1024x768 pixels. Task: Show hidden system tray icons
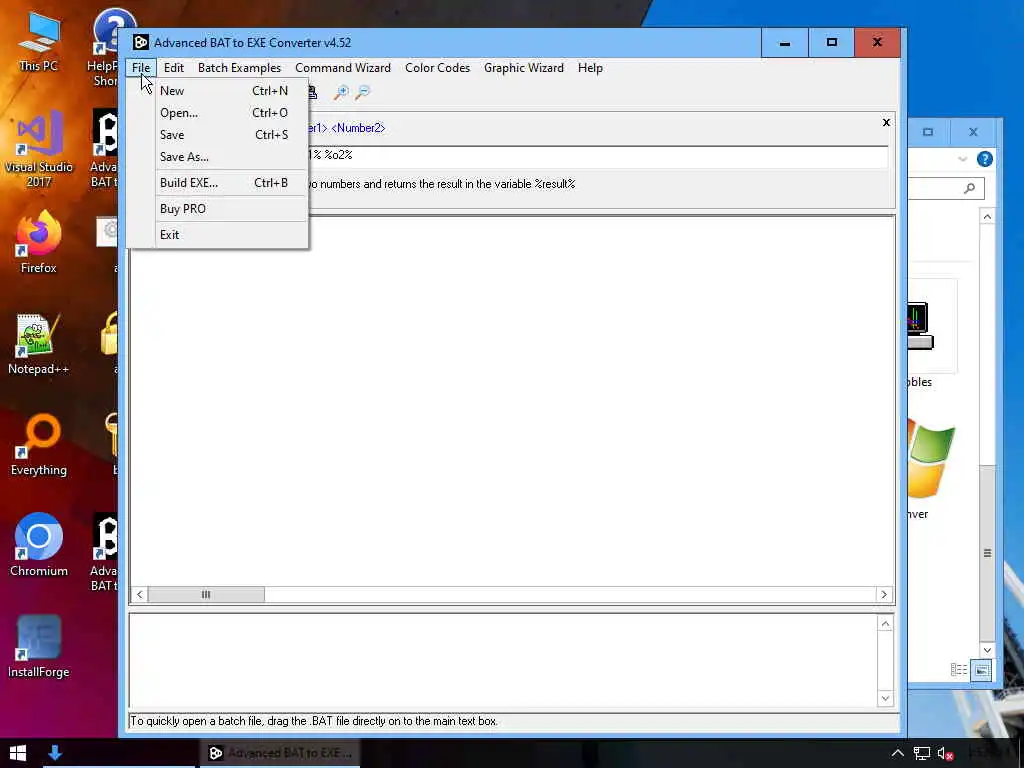pos(898,754)
